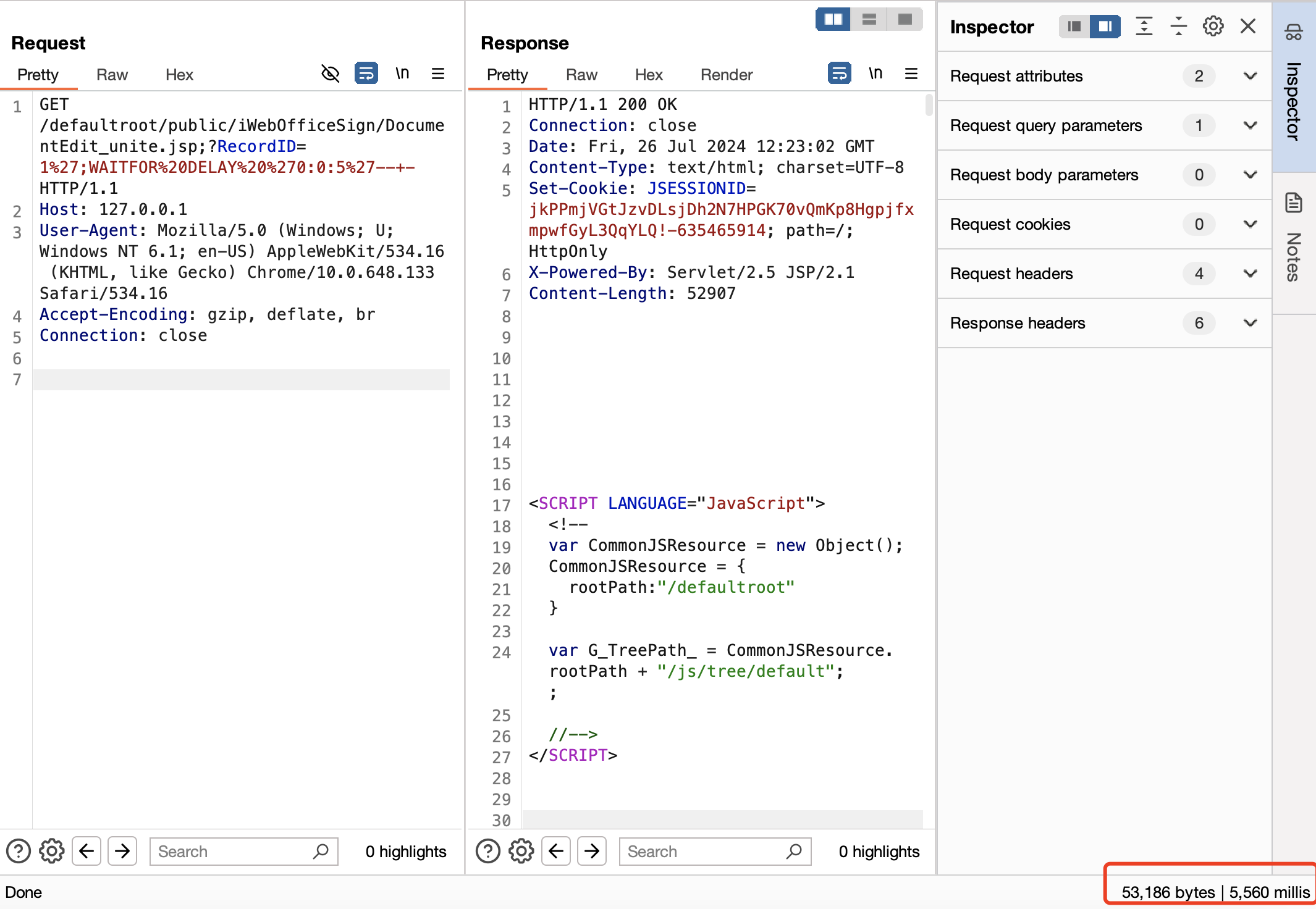Screen dimensions: 1316x909
Task: Toggle newline characters display in Request
Action: (402, 74)
